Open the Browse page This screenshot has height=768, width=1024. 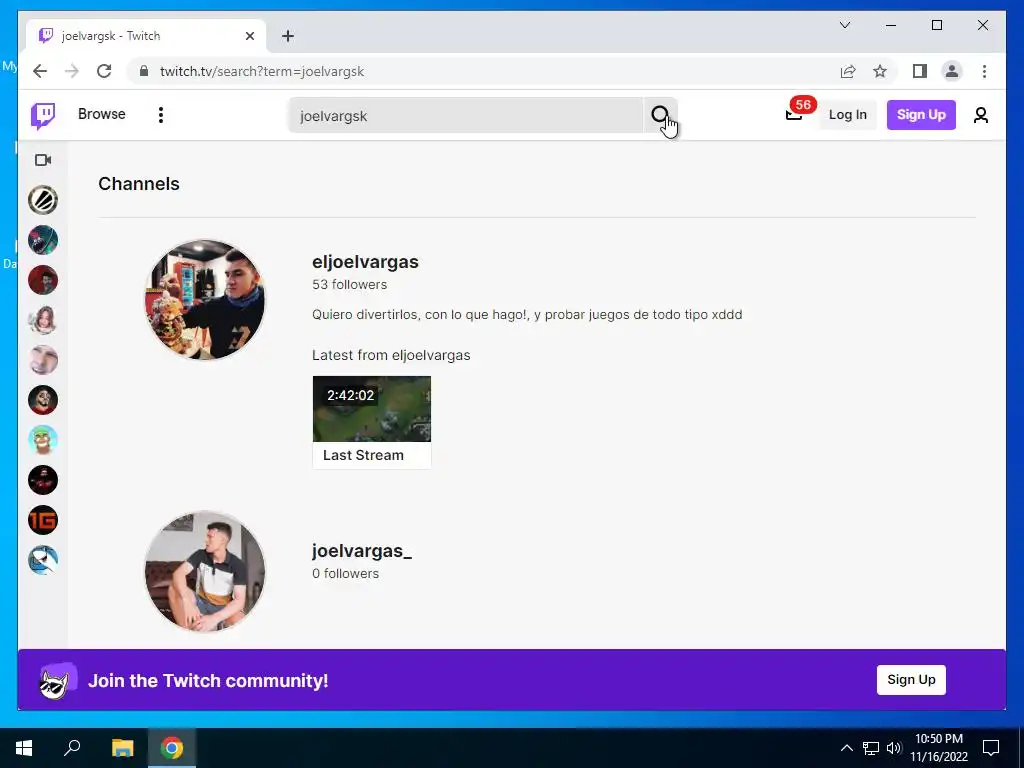pyautogui.click(x=101, y=114)
